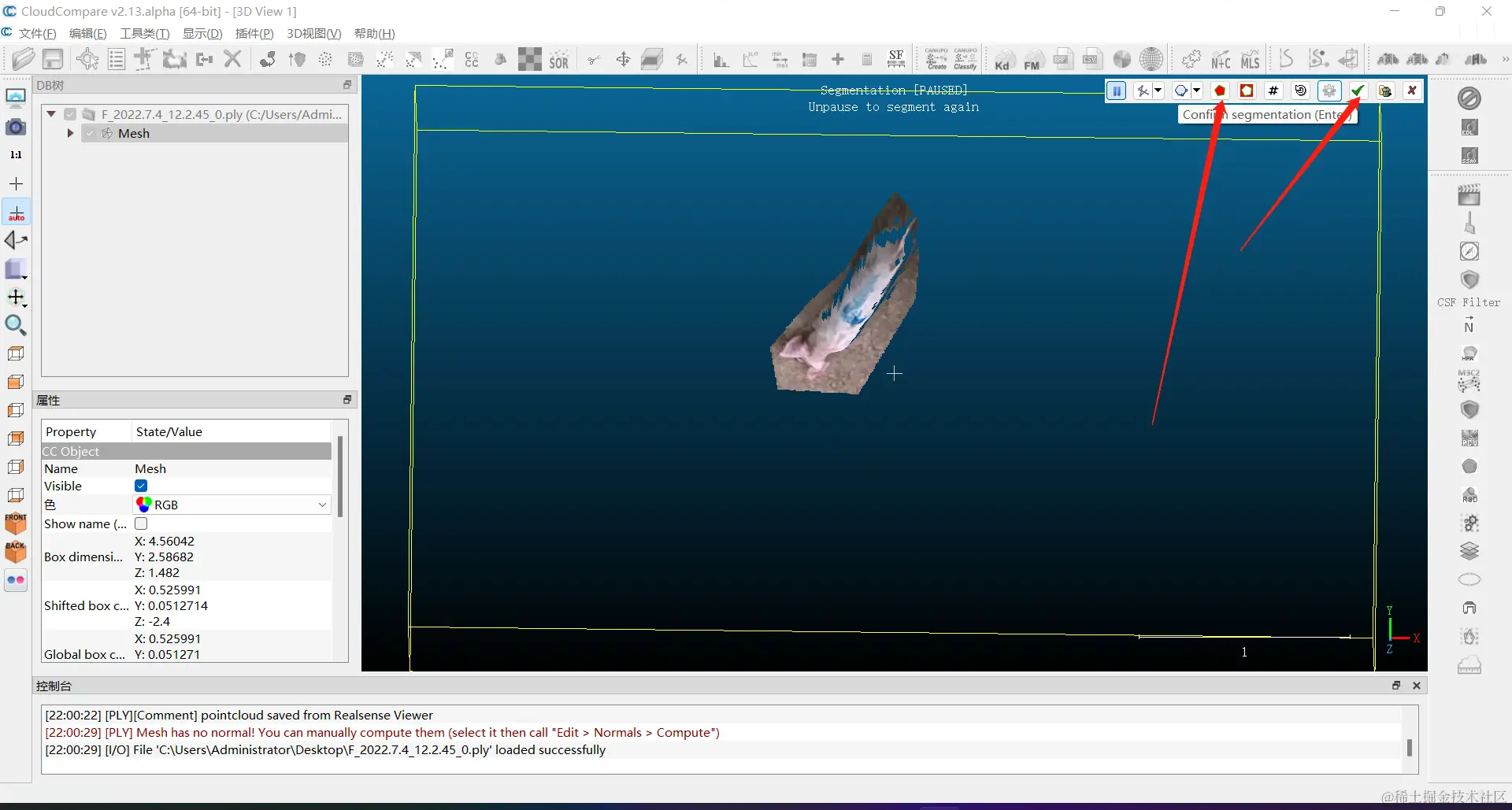Select the Translate/Rotate tool
This screenshot has height=810, width=1512.
623,60
